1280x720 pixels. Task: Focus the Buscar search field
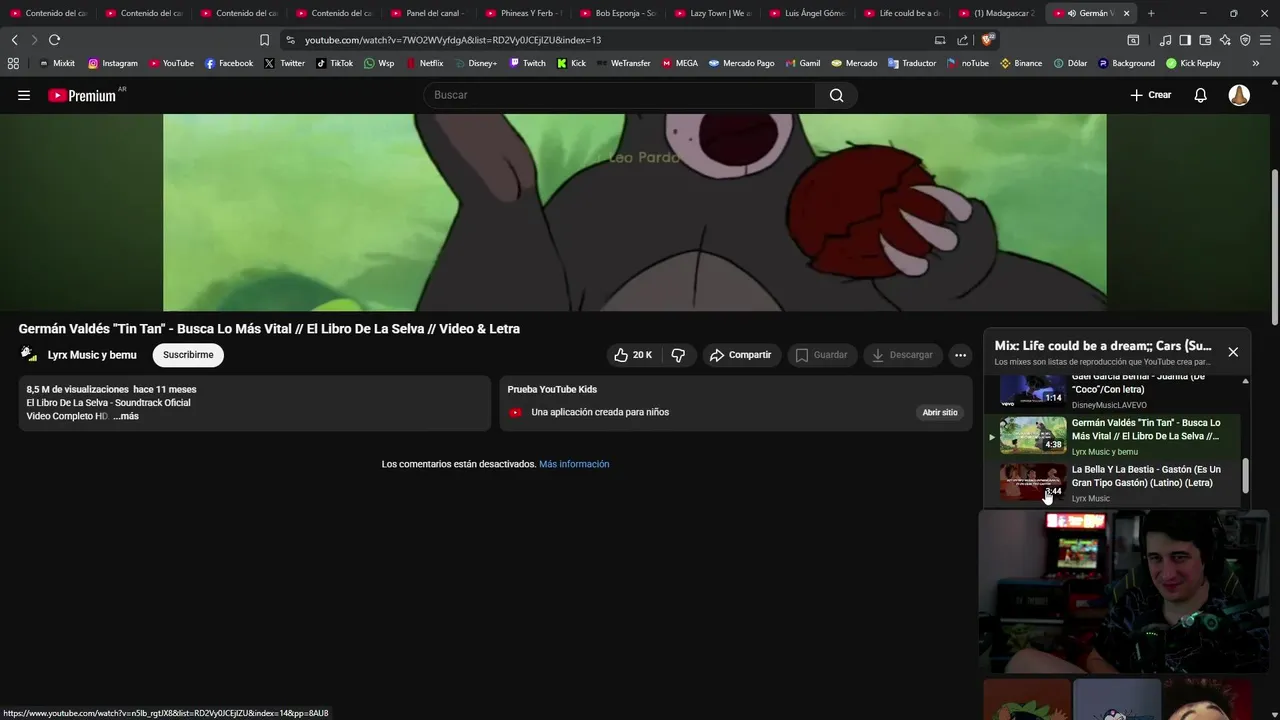click(620, 95)
